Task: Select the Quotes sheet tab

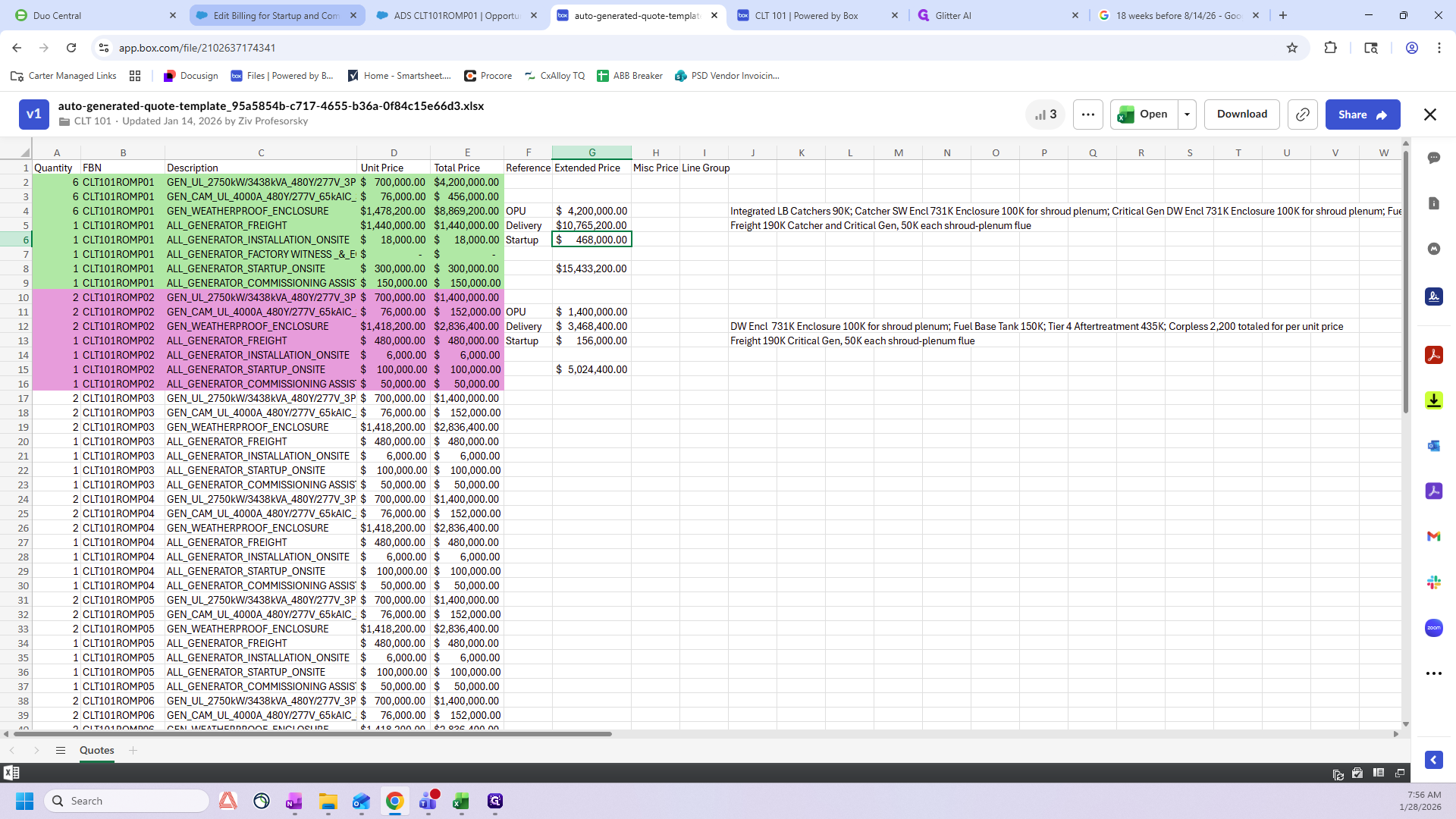Action: (x=96, y=750)
